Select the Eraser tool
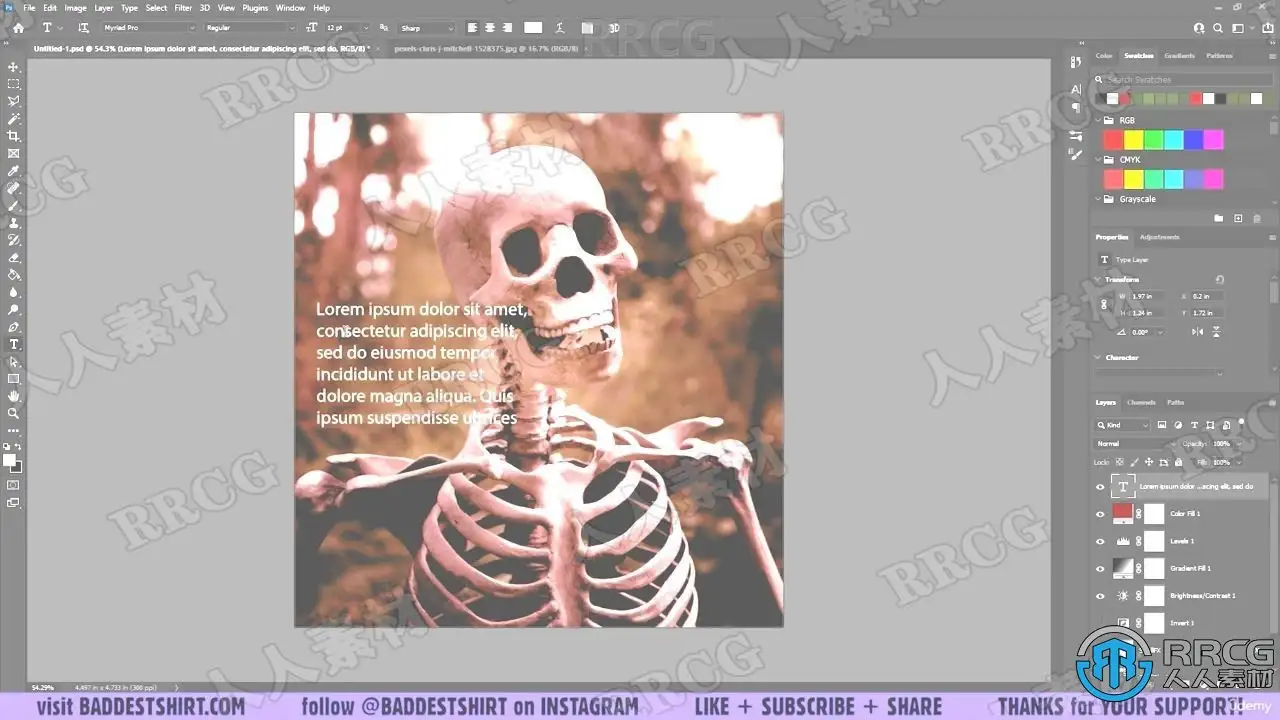Image resolution: width=1280 pixels, height=720 pixels. [14, 257]
